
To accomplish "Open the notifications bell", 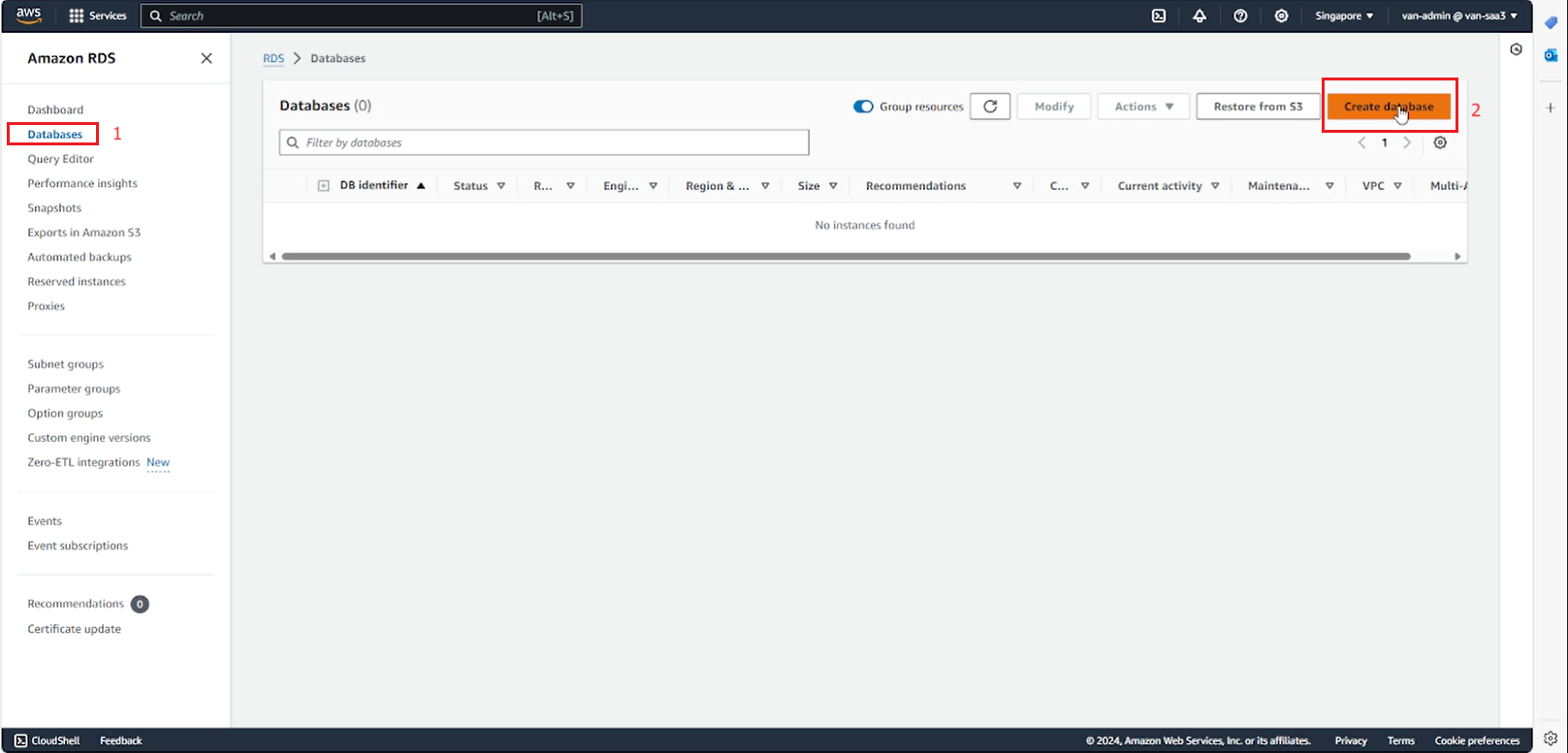I will (1200, 16).
